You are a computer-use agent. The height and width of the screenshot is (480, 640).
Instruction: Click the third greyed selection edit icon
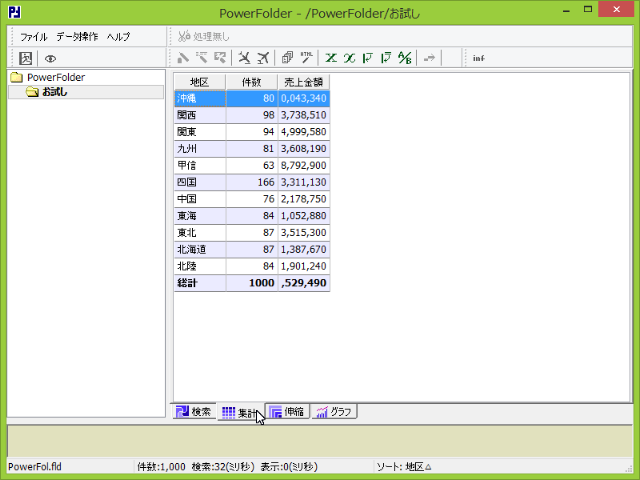pyautogui.click(x=220, y=58)
